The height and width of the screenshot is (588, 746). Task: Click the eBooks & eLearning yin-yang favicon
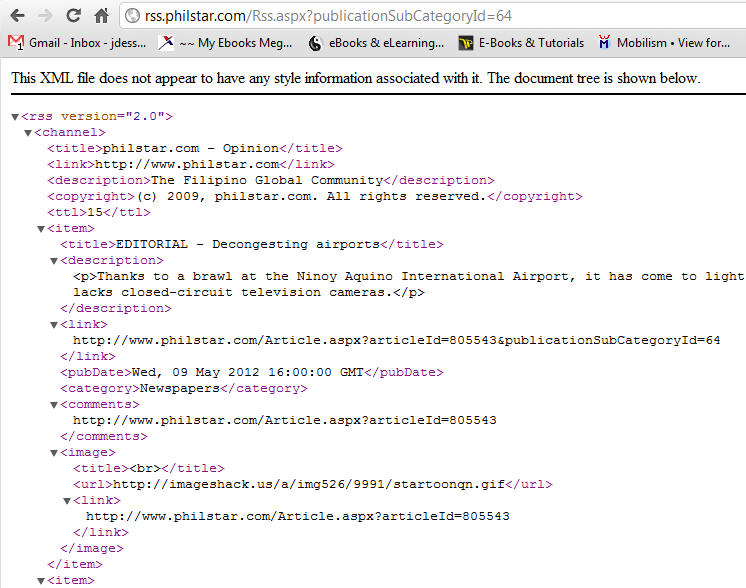tap(315, 43)
